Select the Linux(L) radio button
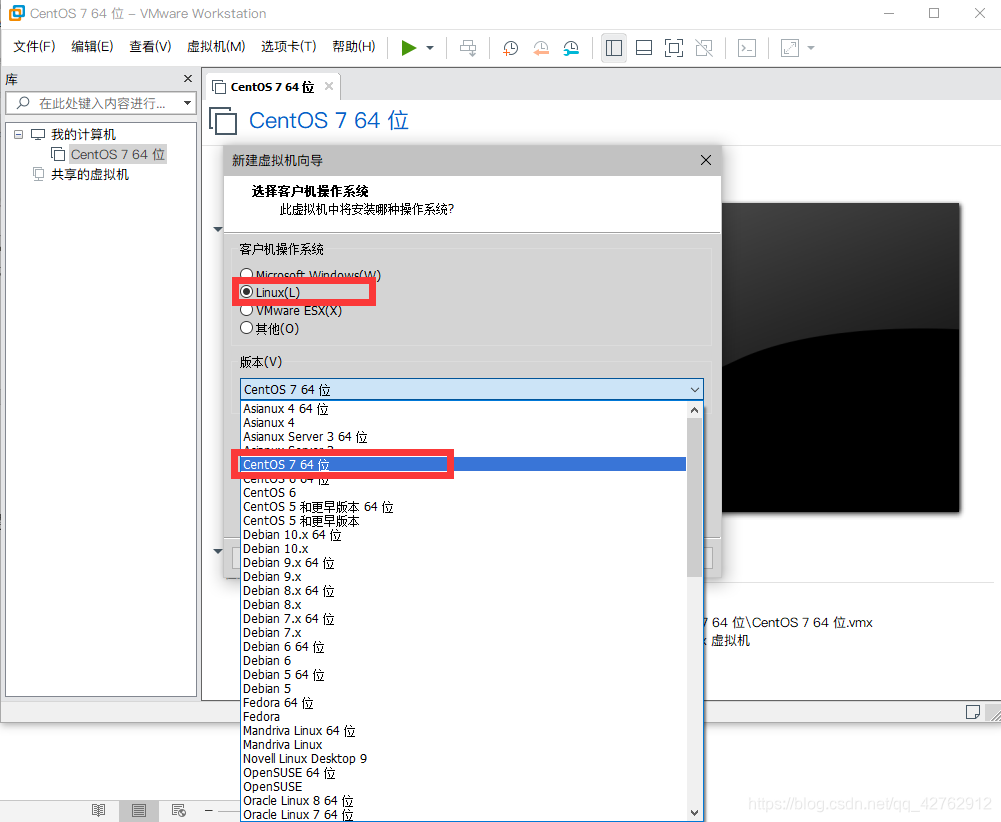This screenshot has height=822, width=1001. click(x=246, y=292)
